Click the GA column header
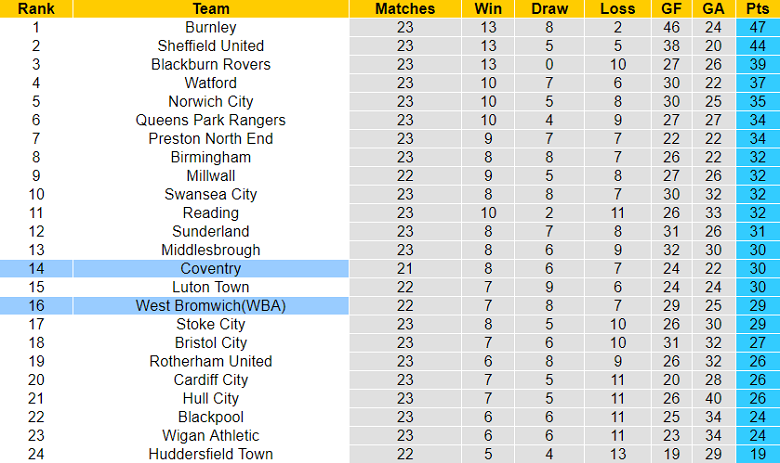This screenshot has width=780, height=463. [713, 8]
